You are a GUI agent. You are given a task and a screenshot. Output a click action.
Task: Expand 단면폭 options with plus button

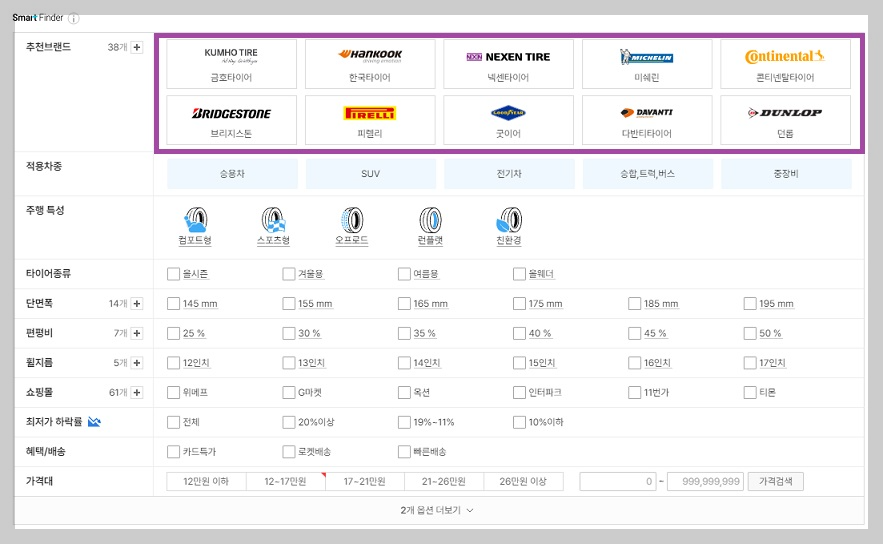pyautogui.click(x=137, y=304)
